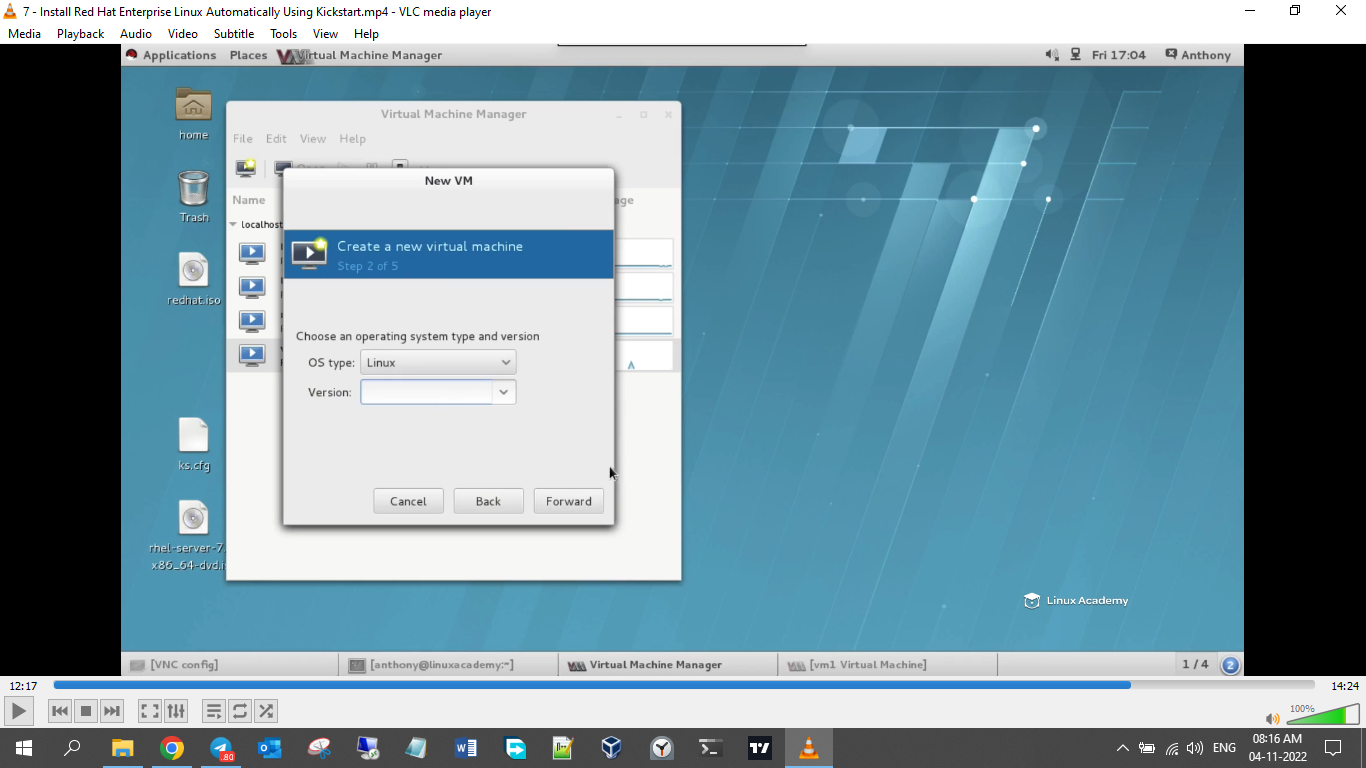Viewport: 1366px width, 768px height.
Task: Show hidden system tray icons
Action: (x=1122, y=748)
